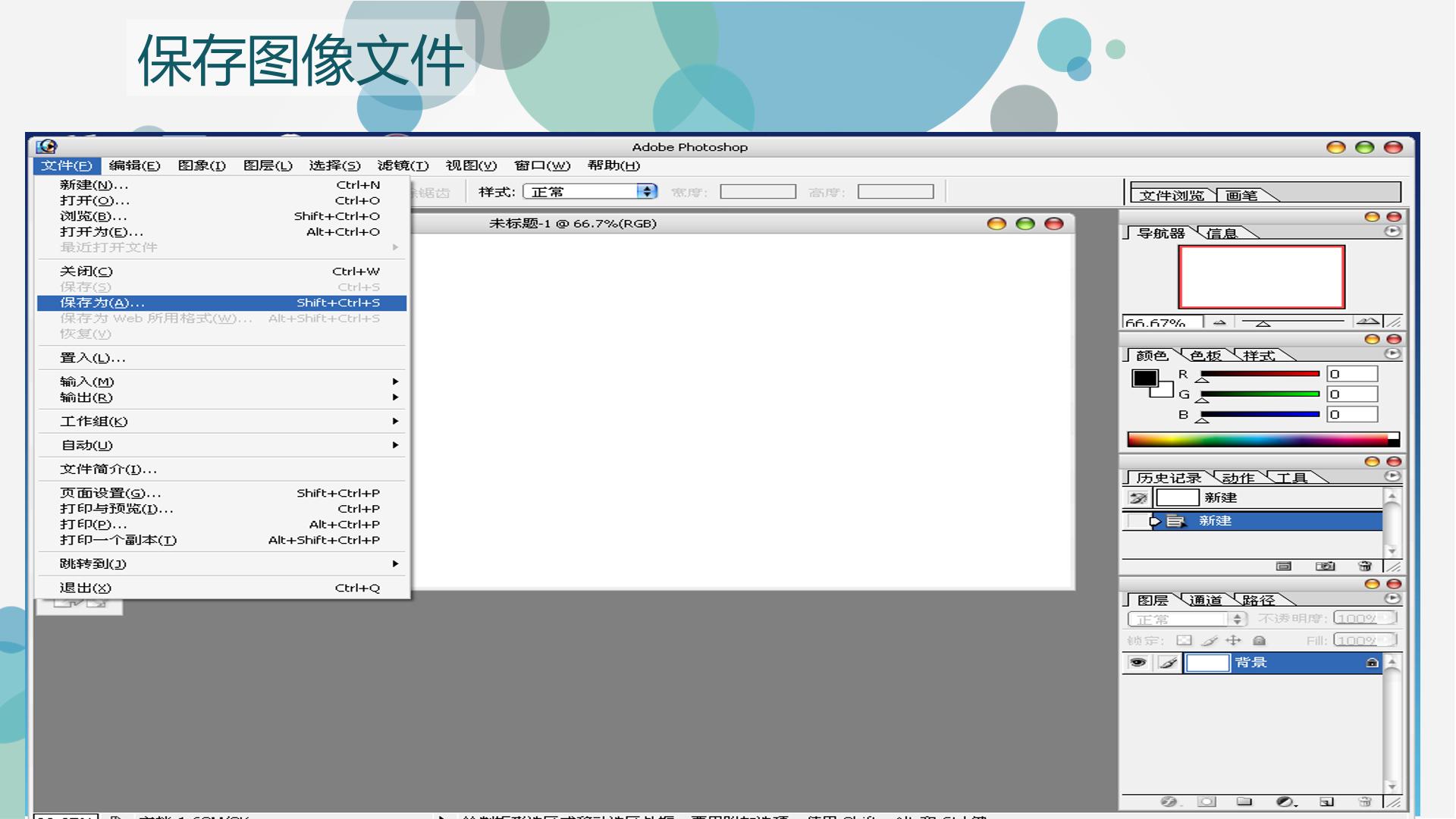The width and height of the screenshot is (1456, 819).
Task: Expand the 输出(R) submenu
Action: click(221, 397)
